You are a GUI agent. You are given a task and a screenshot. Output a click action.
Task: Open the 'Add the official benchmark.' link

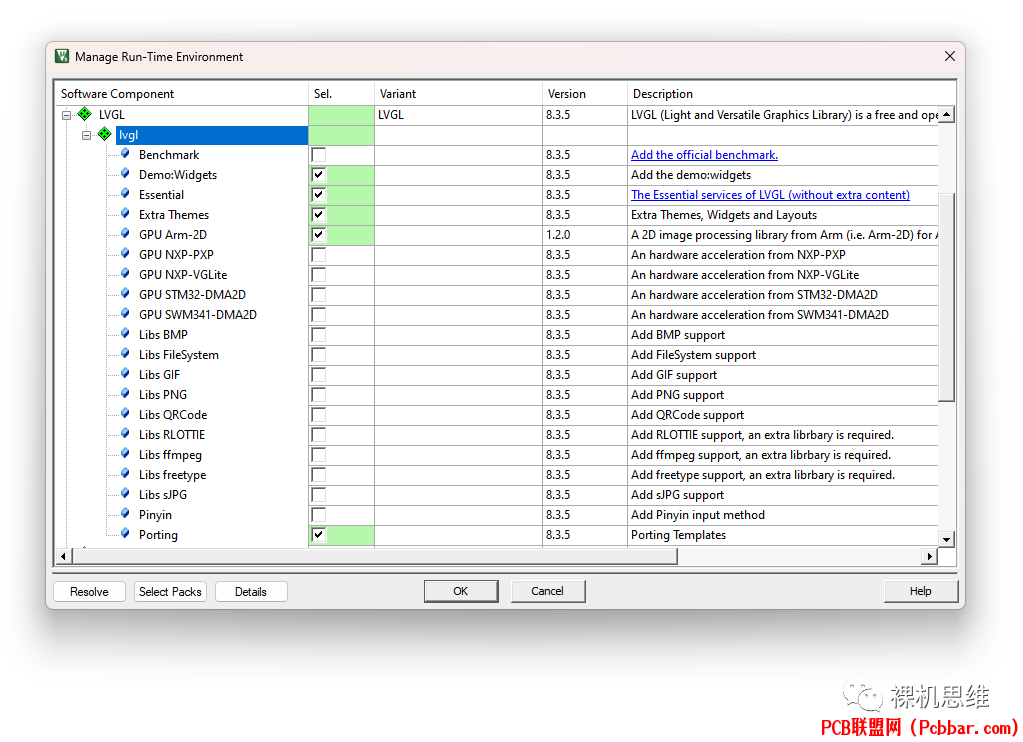pos(704,155)
